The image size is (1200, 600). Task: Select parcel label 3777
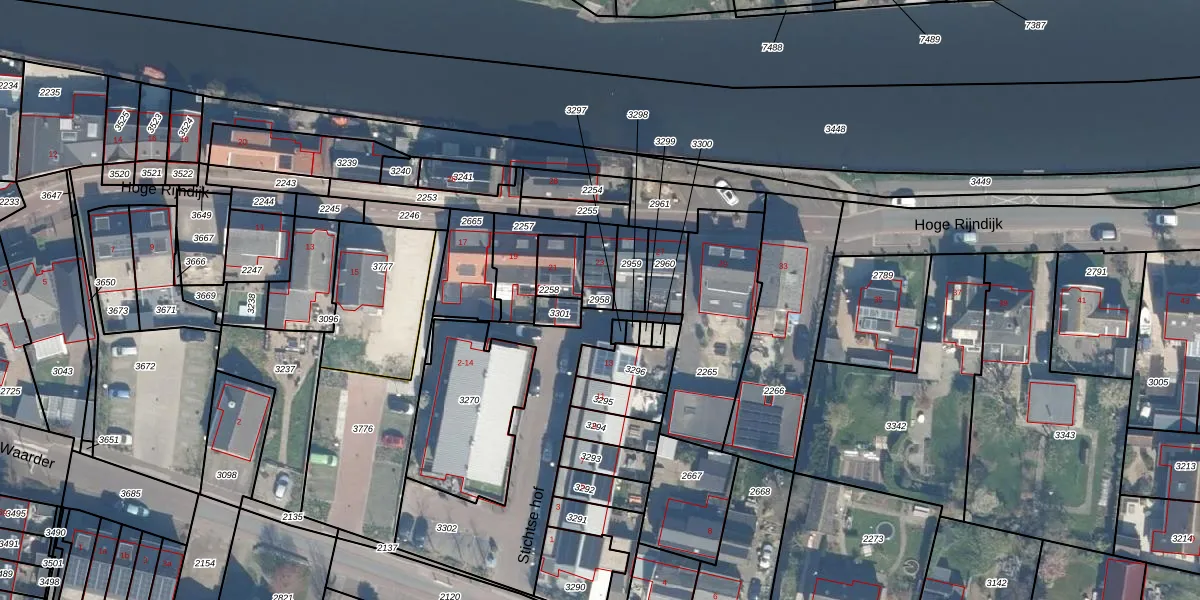tap(382, 267)
